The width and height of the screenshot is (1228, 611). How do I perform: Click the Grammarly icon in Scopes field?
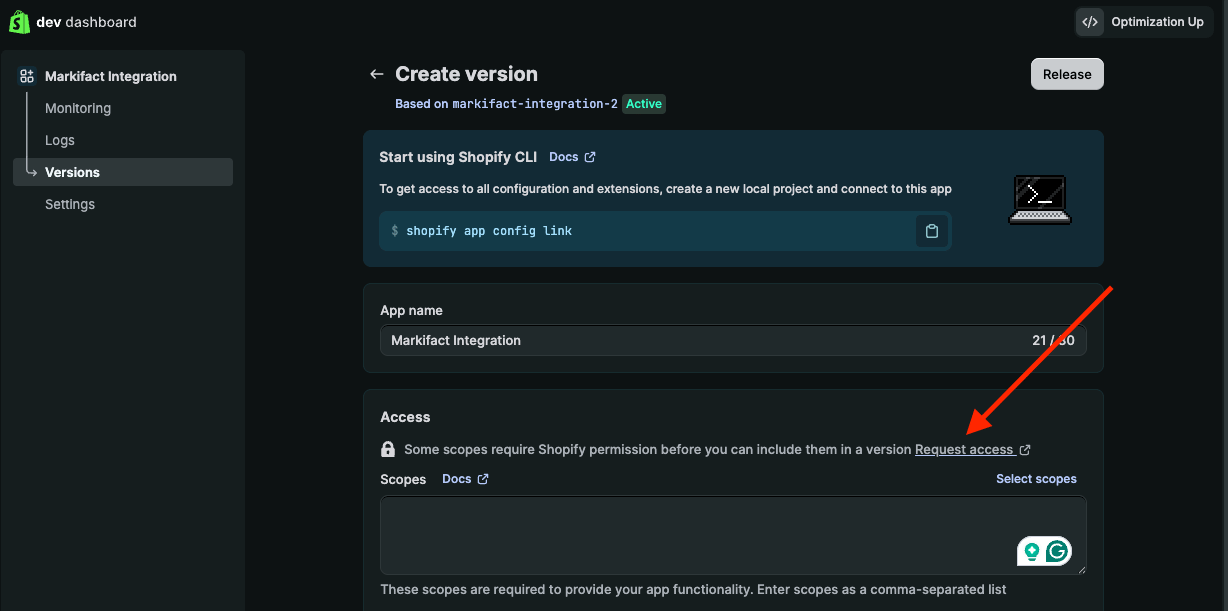pyautogui.click(x=1059, y=551)
